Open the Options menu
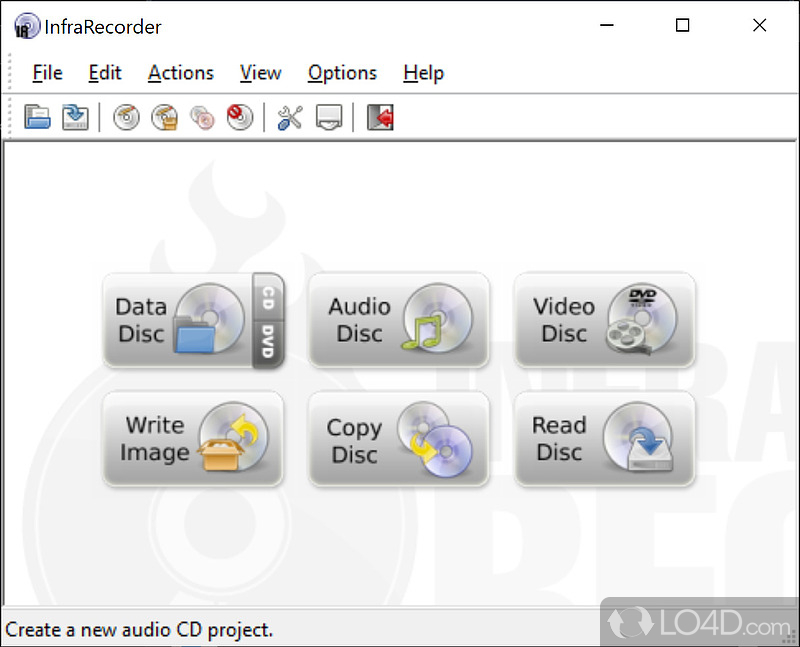Image resolution: width=800 pixels, height=647 pixels. pyautogui.click(x=342, y=73)
